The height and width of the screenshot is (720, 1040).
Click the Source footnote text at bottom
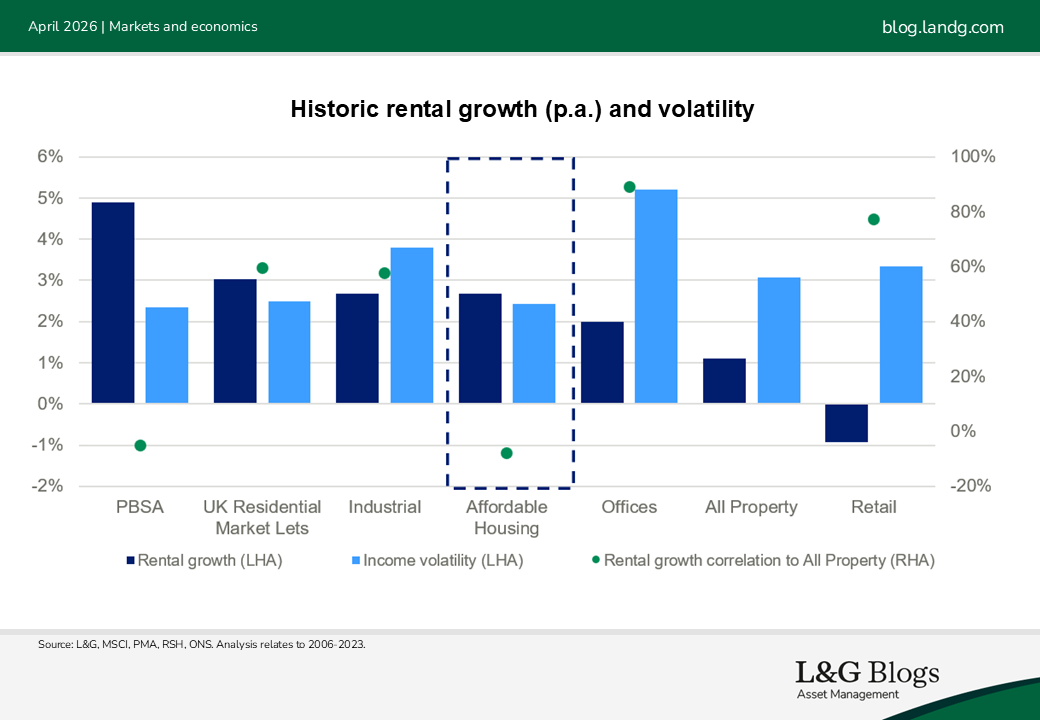(x=202, y=645)
